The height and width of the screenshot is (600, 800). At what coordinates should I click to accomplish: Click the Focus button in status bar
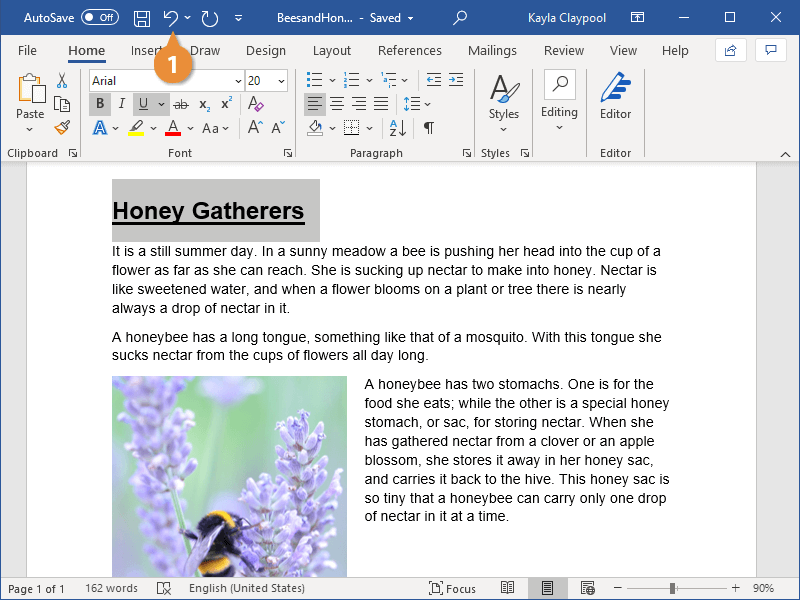(x=453, y=588)
